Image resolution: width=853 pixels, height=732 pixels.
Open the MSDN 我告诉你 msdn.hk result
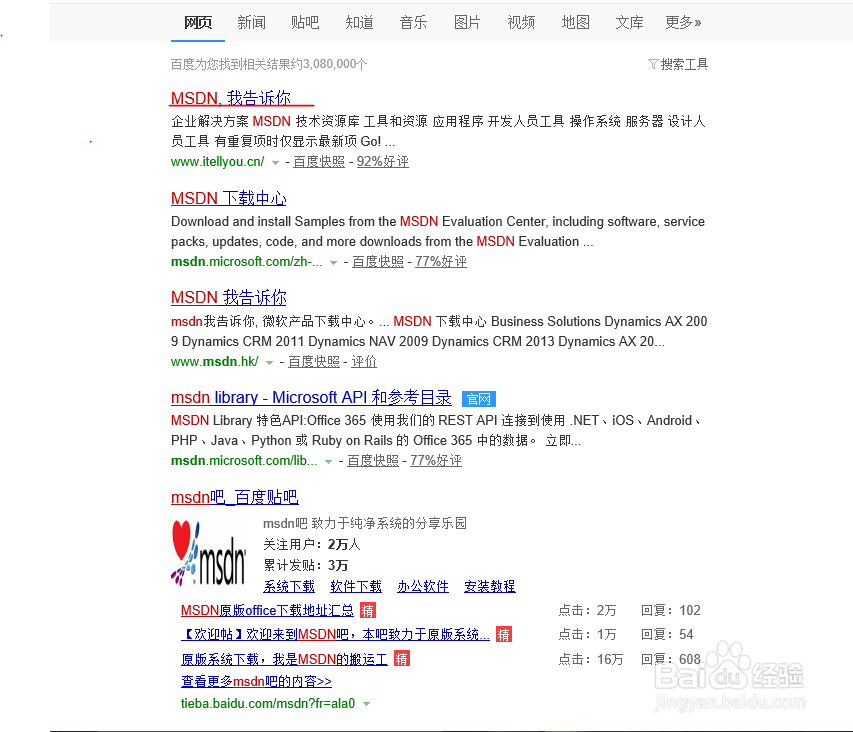point(228,297)
